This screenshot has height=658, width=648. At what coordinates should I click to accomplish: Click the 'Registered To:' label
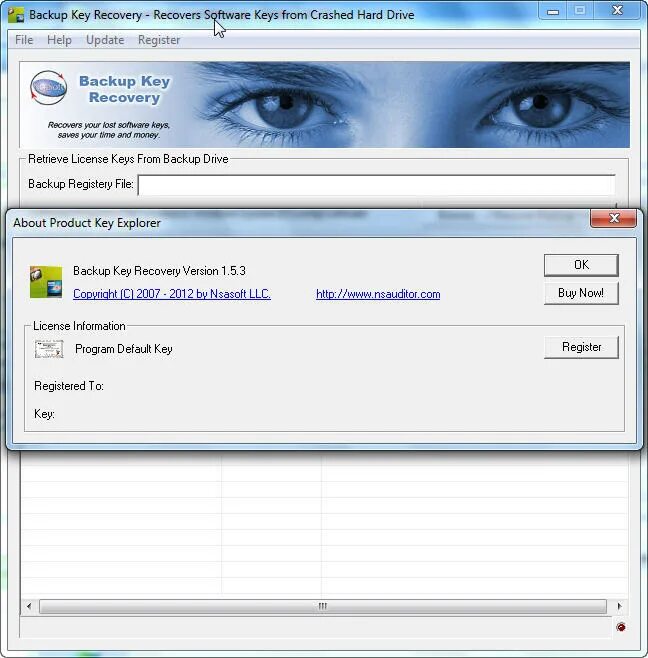69,386
